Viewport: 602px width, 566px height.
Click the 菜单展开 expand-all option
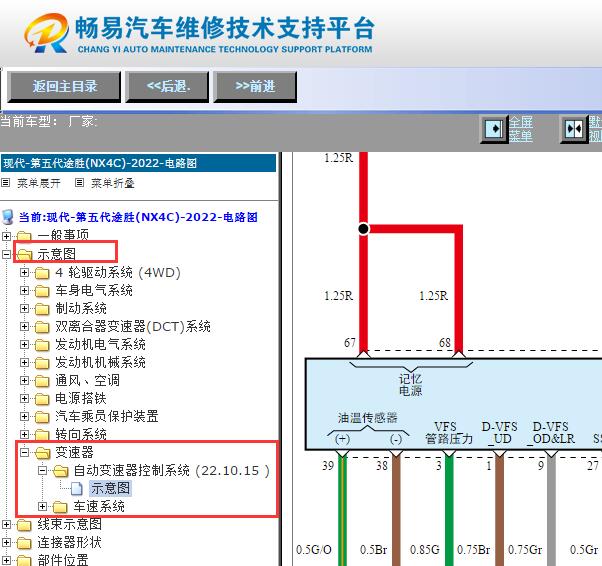[x=39, y=183]
